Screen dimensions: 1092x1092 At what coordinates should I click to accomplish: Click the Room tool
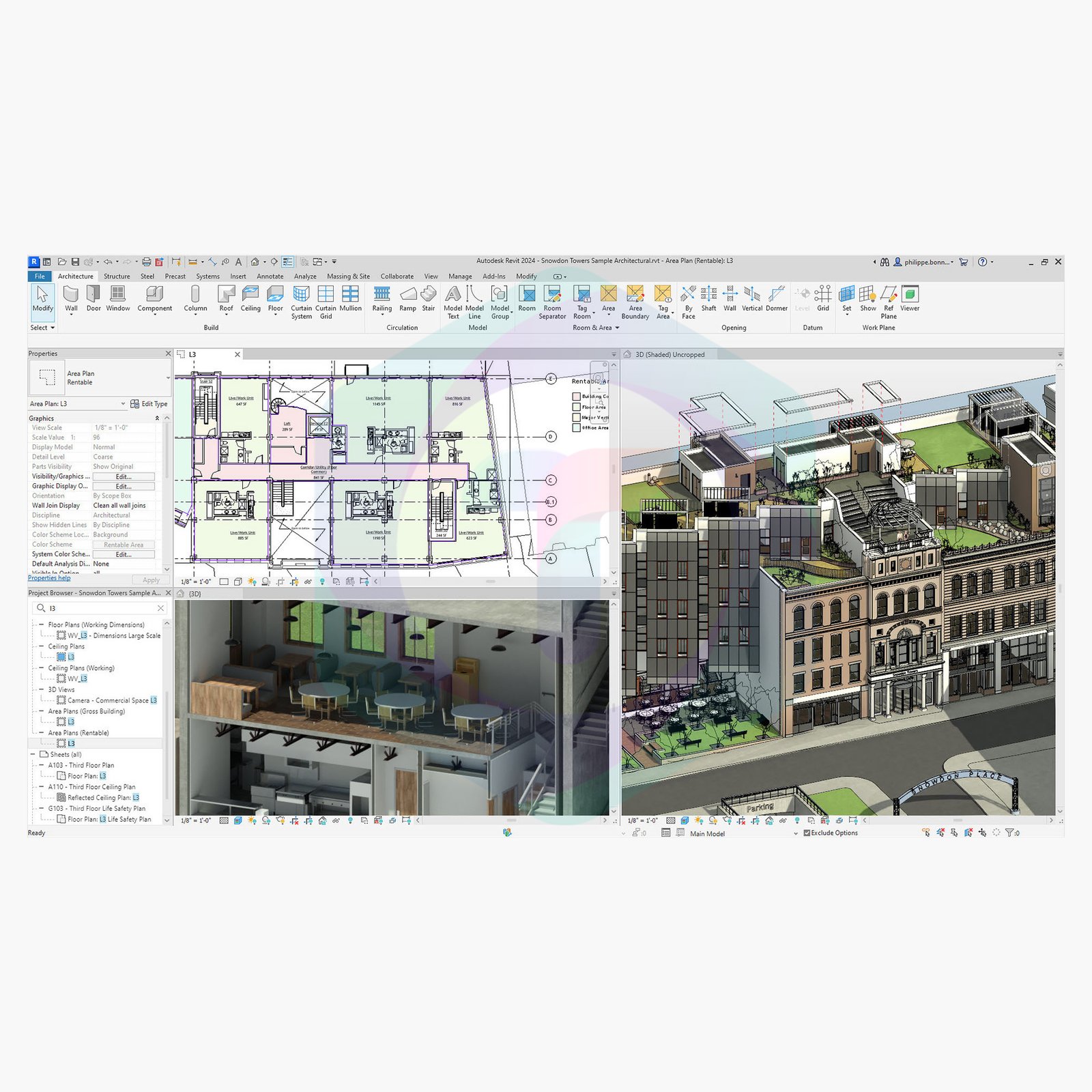[x=527, y=300]
